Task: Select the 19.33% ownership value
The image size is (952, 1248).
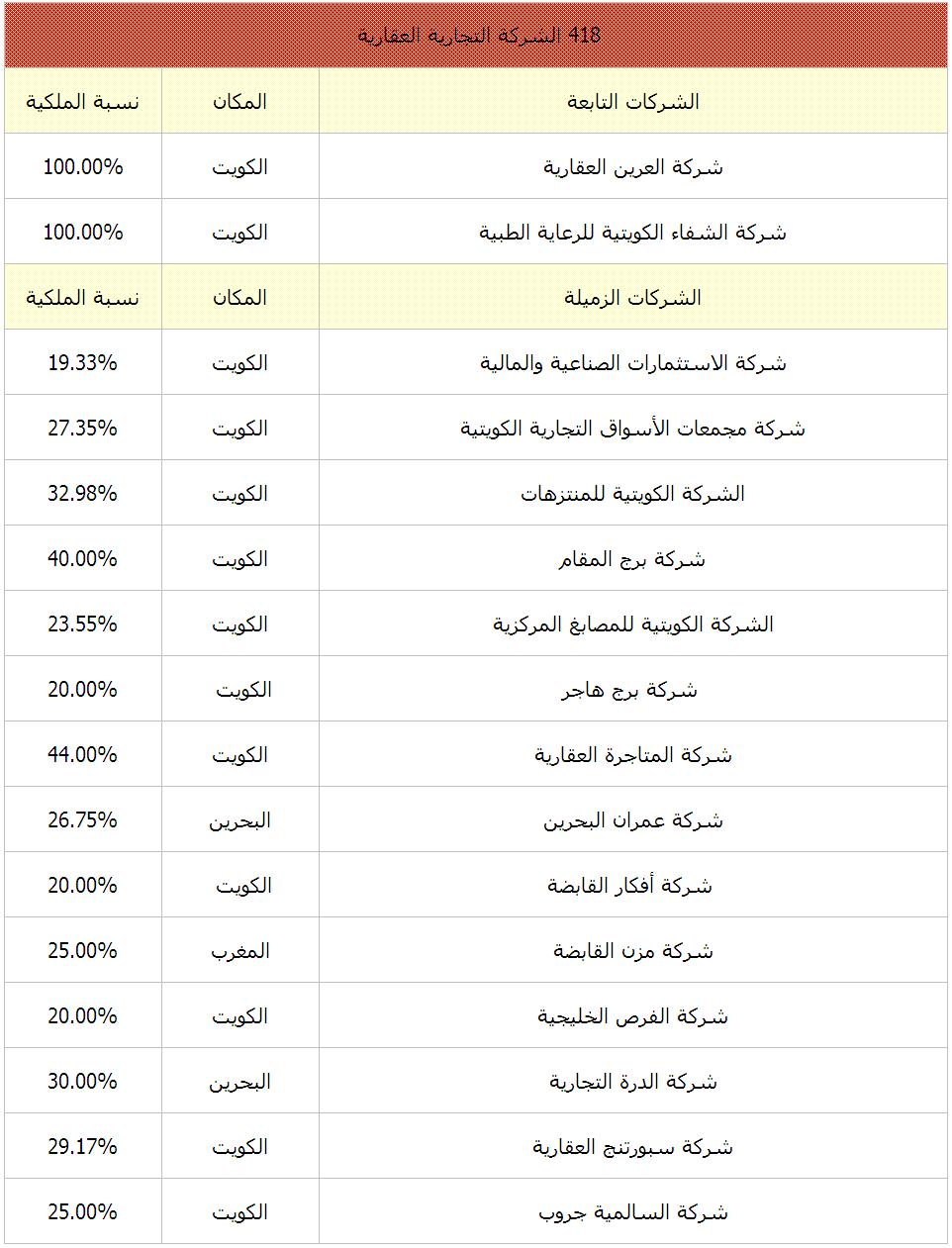Action: click(x=82, y=362)
